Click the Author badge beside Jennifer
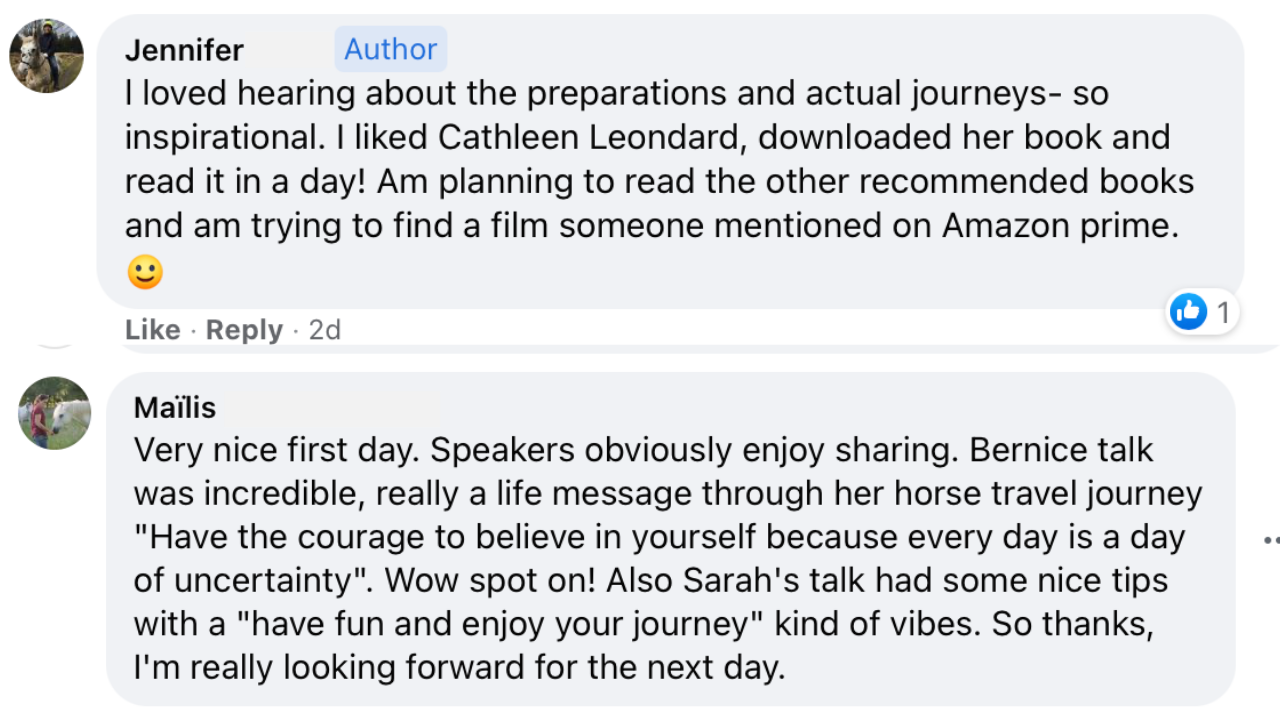The width and height of the screenshot is (1280, 720). coord(390,49)
